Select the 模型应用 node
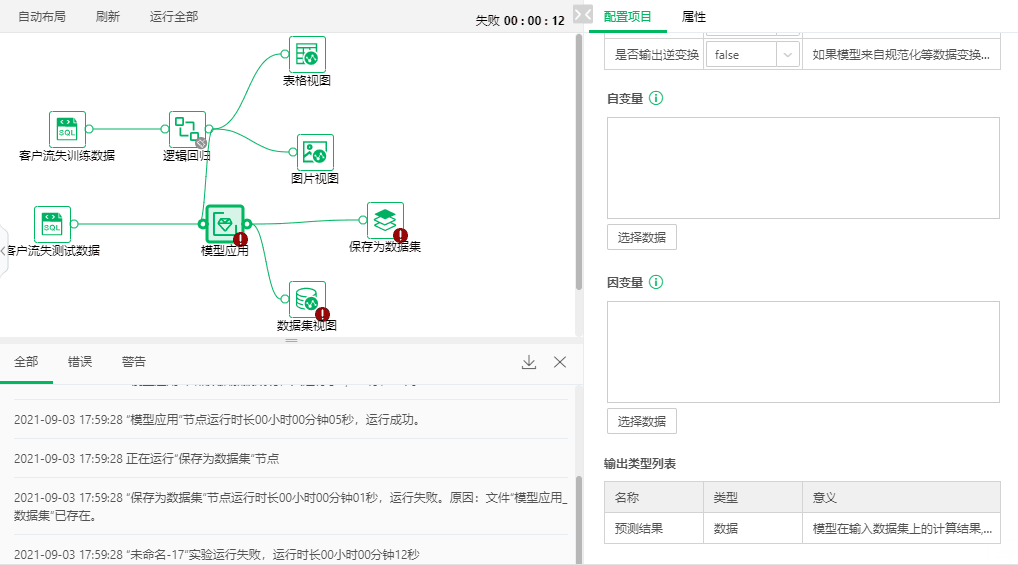This screenshot has height=565, width=1018. click(225, 224)
